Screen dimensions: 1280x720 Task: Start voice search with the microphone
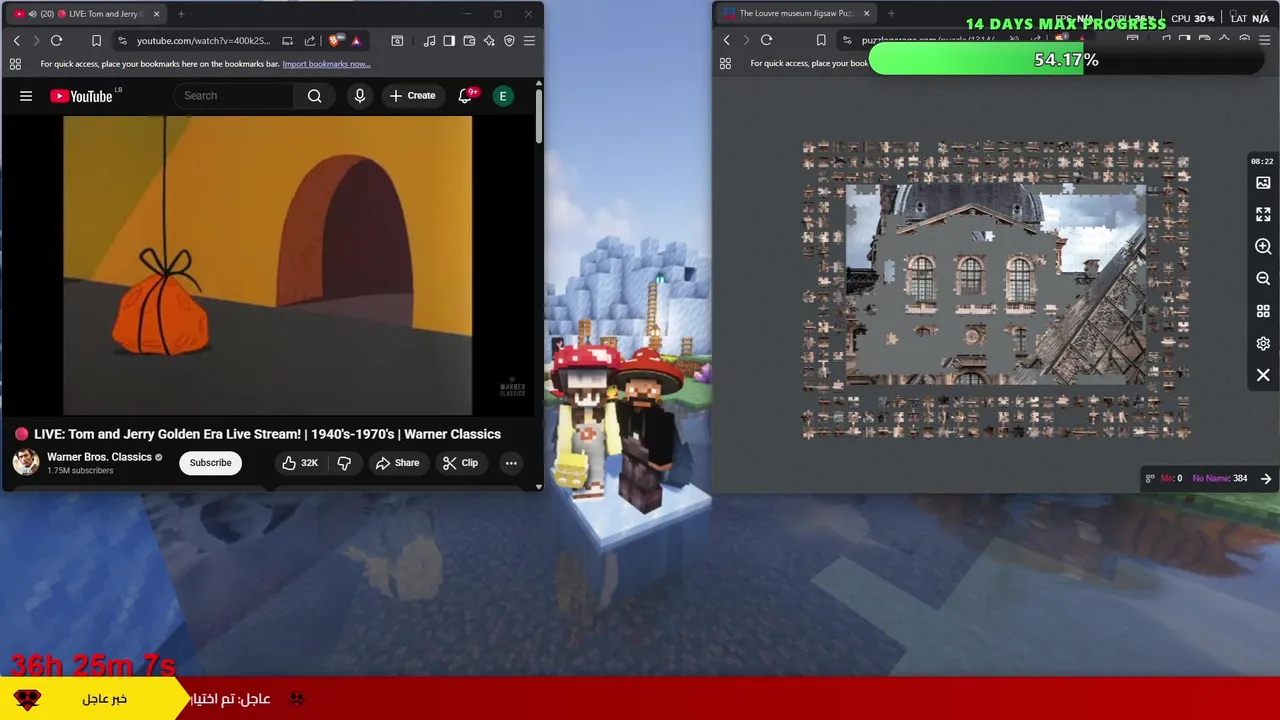pos(360,96)
